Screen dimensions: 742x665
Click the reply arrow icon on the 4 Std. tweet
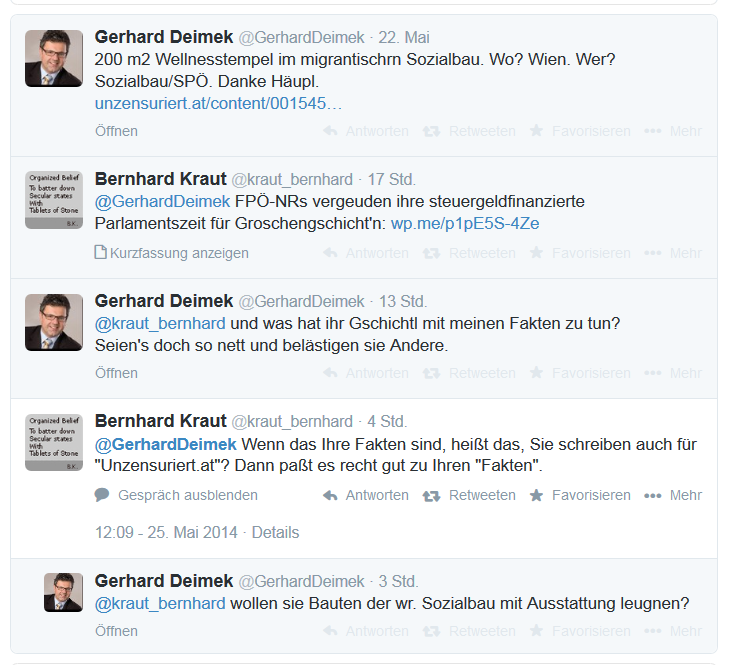pyautogui.click(x=331, y=495)
